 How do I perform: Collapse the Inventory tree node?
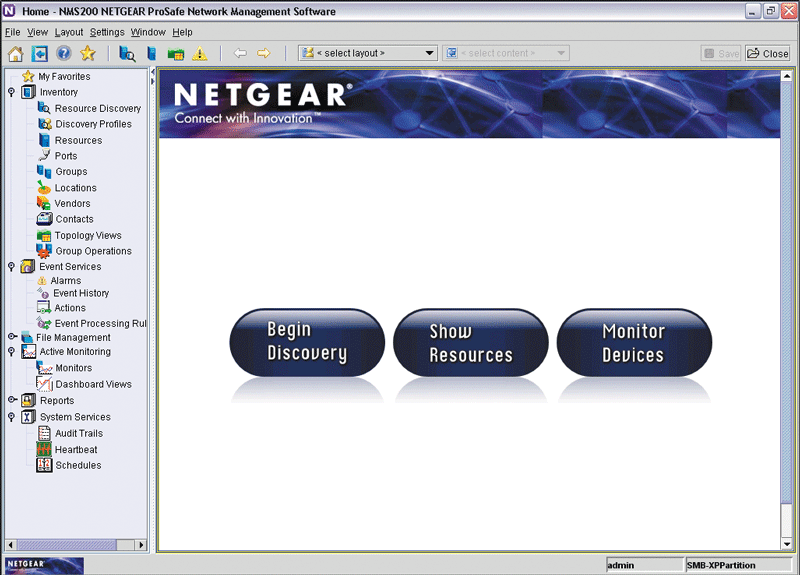[11, 92]
